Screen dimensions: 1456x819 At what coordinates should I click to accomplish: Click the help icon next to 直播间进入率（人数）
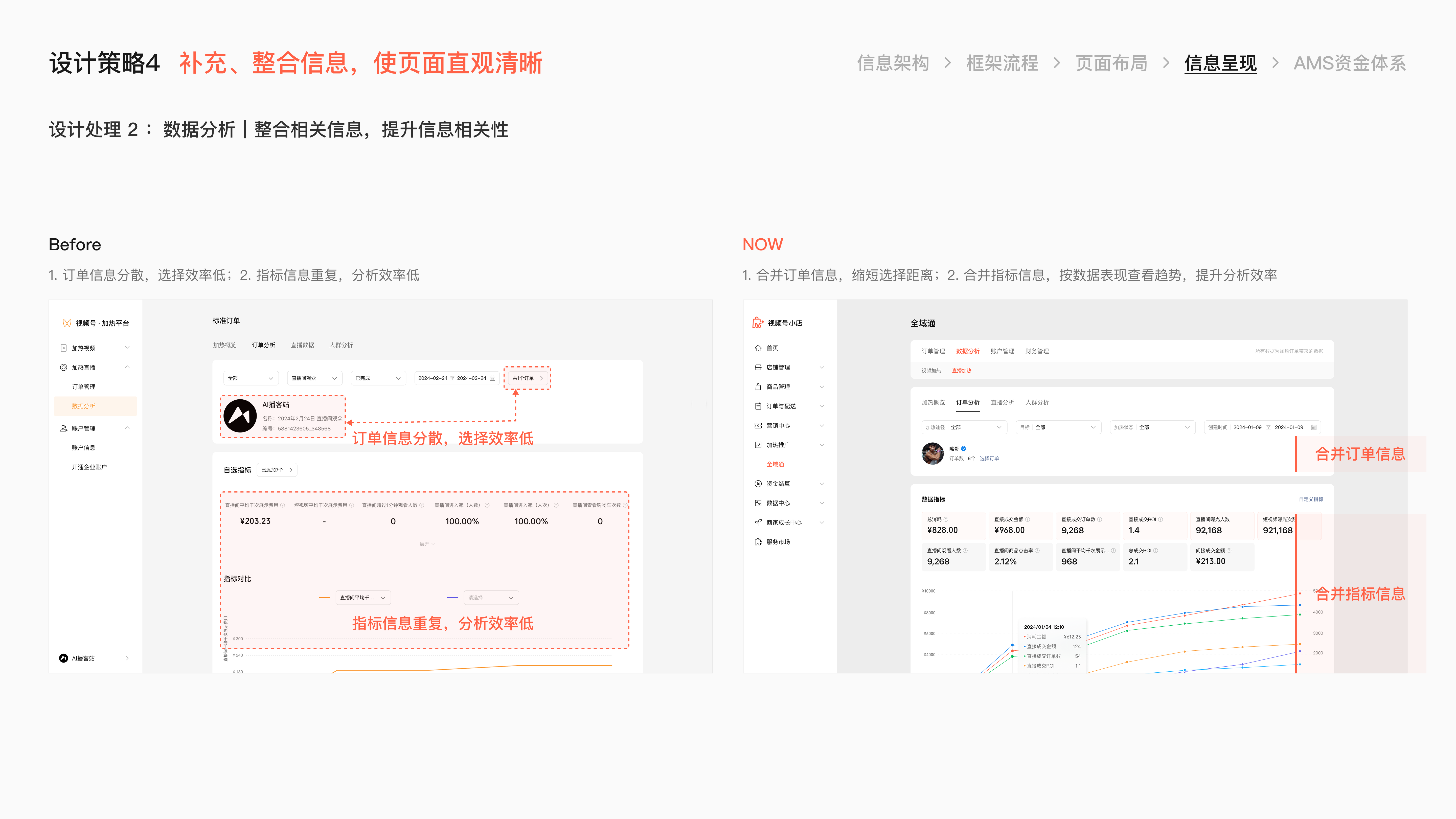[x=487, y=505]
